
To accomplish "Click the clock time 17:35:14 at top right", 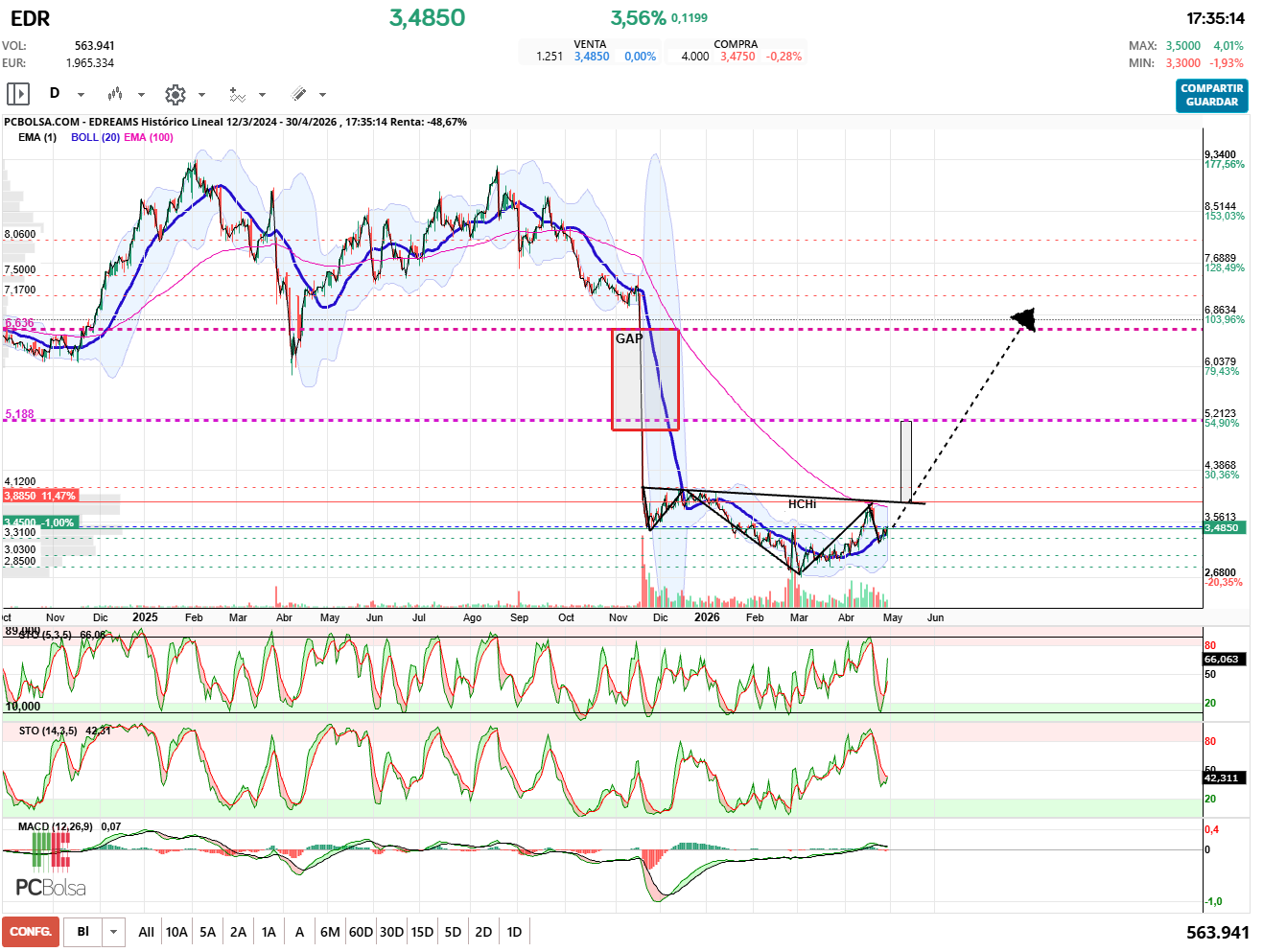I will coord(1215,18).
